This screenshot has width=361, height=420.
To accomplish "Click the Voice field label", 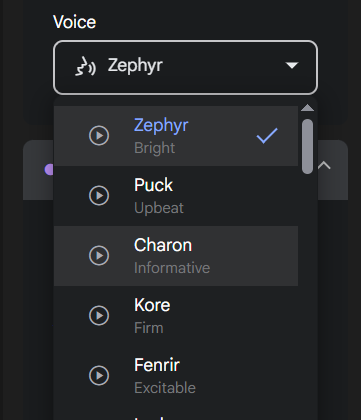I will (x=75, y=22).
